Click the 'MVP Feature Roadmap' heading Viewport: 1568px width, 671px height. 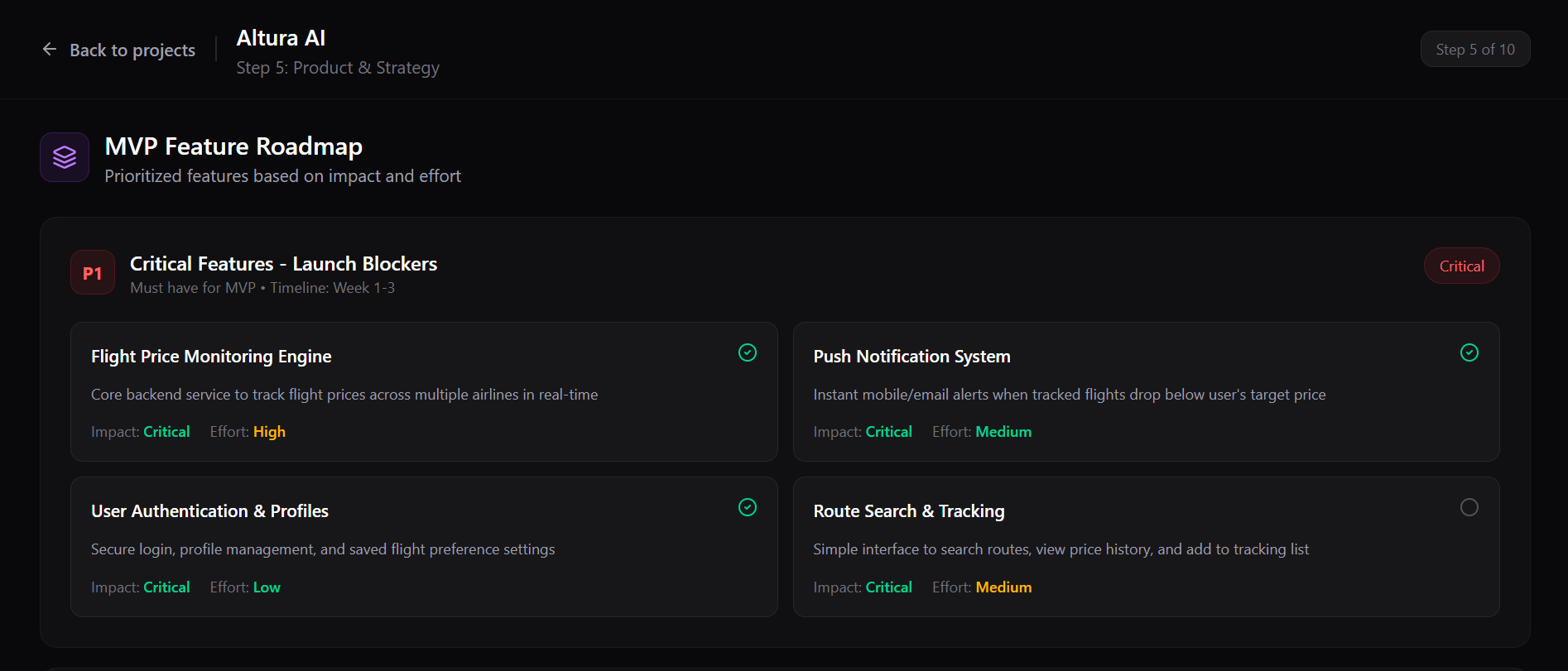233,146
